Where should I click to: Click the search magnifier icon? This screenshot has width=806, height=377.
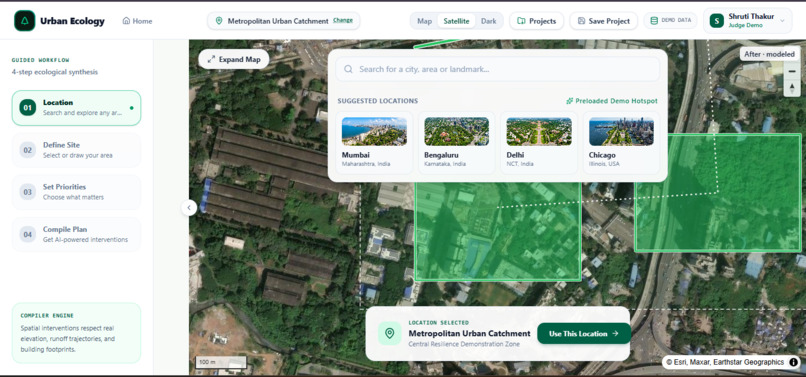click(x=349, y=69)
